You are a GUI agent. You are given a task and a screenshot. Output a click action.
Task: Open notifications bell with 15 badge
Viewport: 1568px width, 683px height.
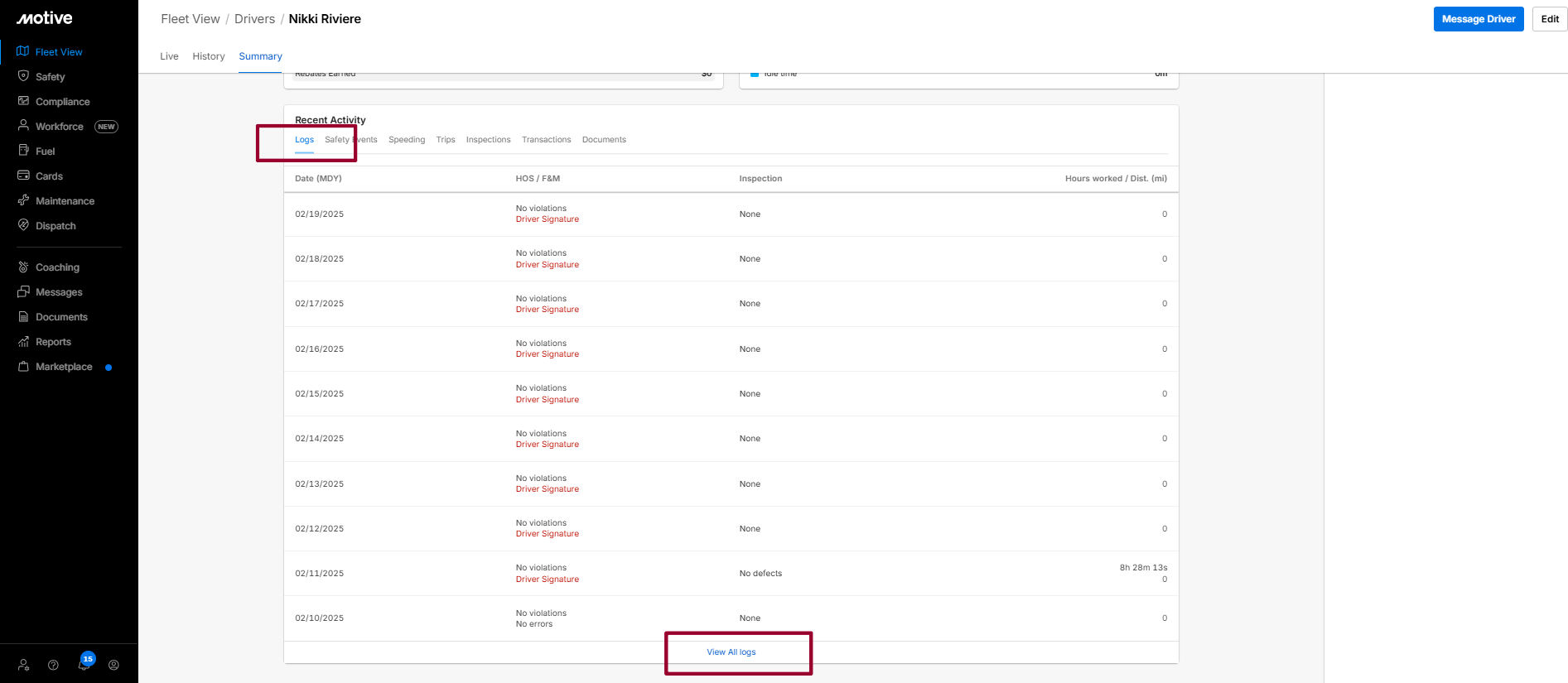coord(84,664)
